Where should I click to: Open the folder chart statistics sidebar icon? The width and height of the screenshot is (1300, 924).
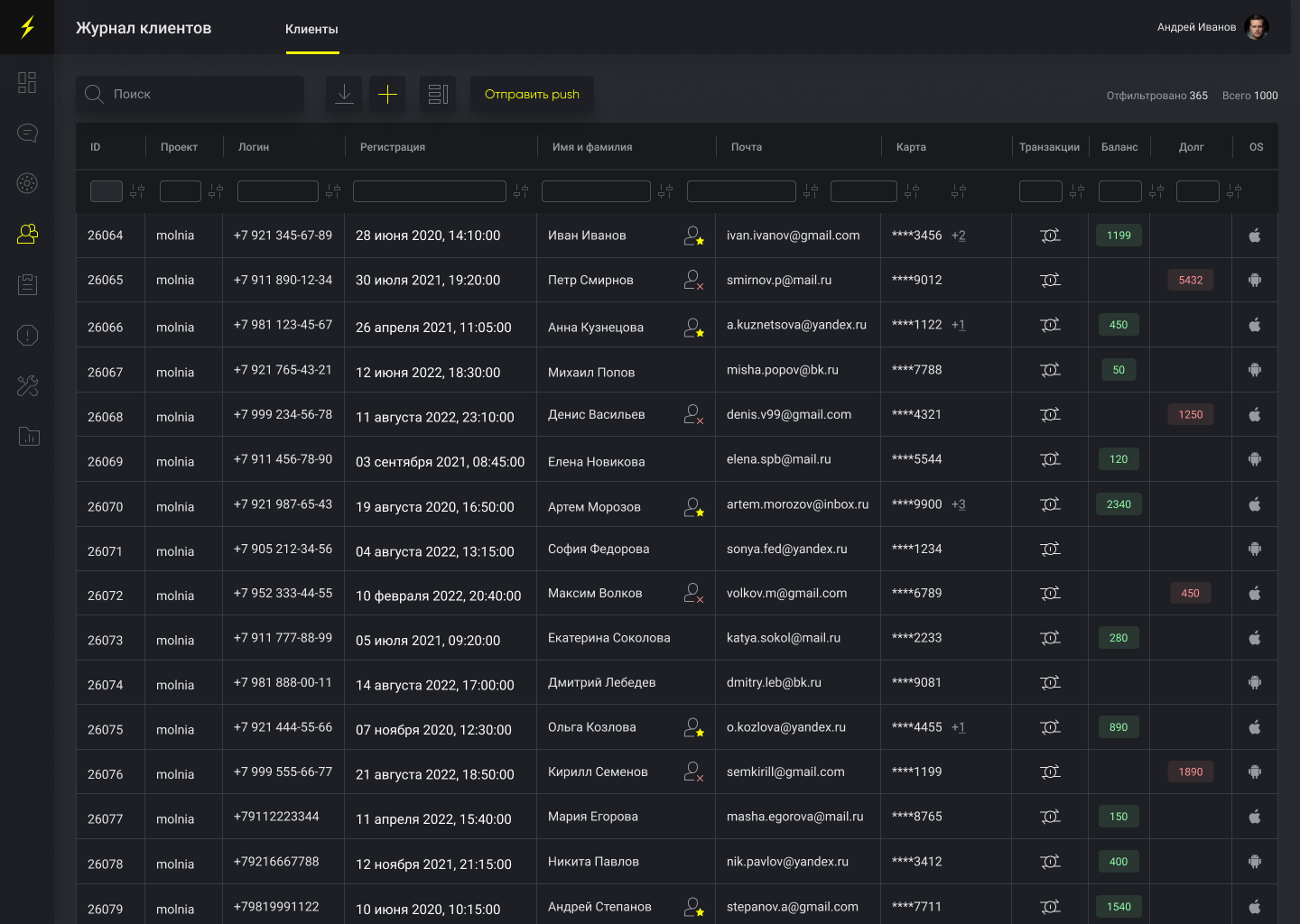(x=29, y=437)
